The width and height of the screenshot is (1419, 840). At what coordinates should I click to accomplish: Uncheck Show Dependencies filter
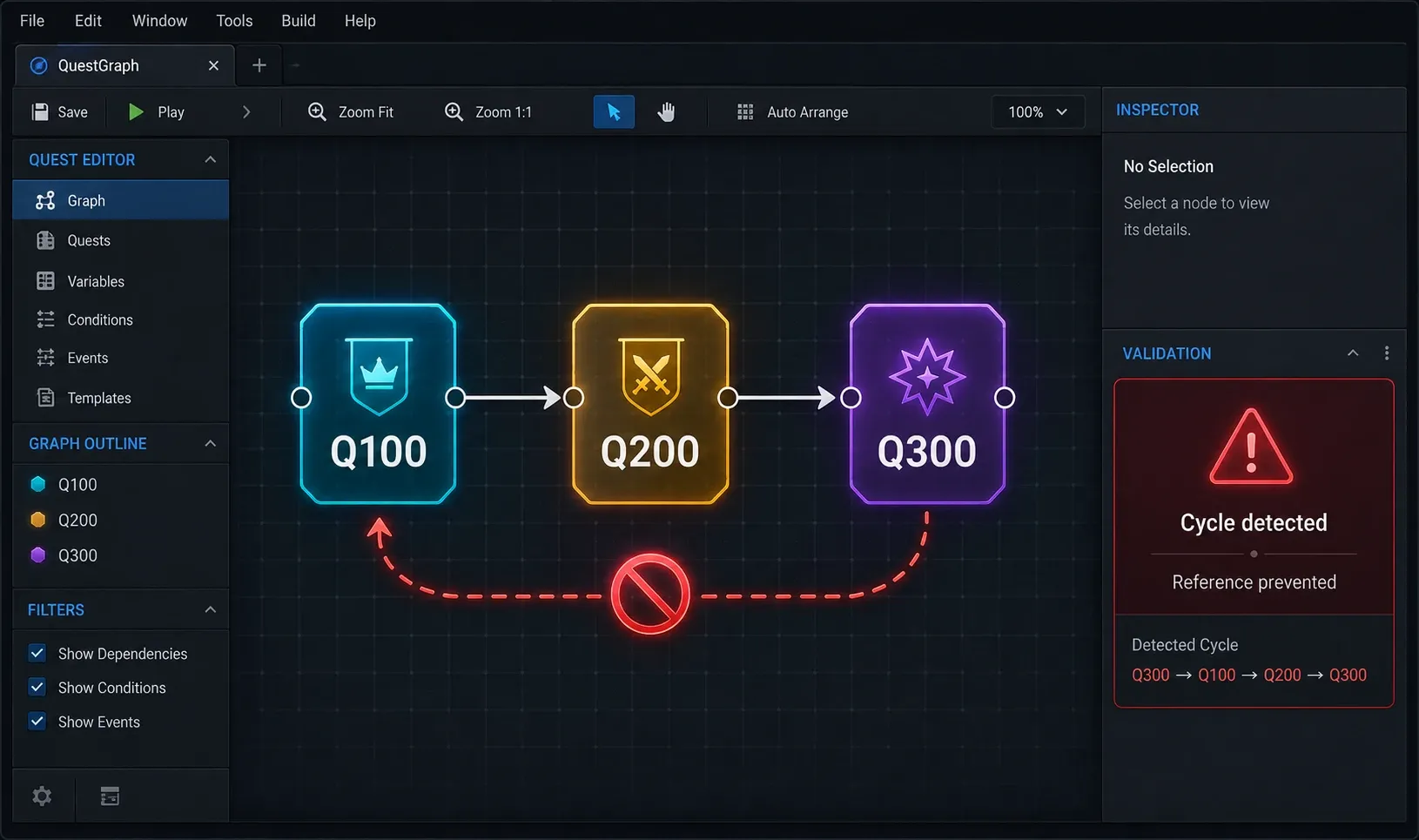pos(37,653)
